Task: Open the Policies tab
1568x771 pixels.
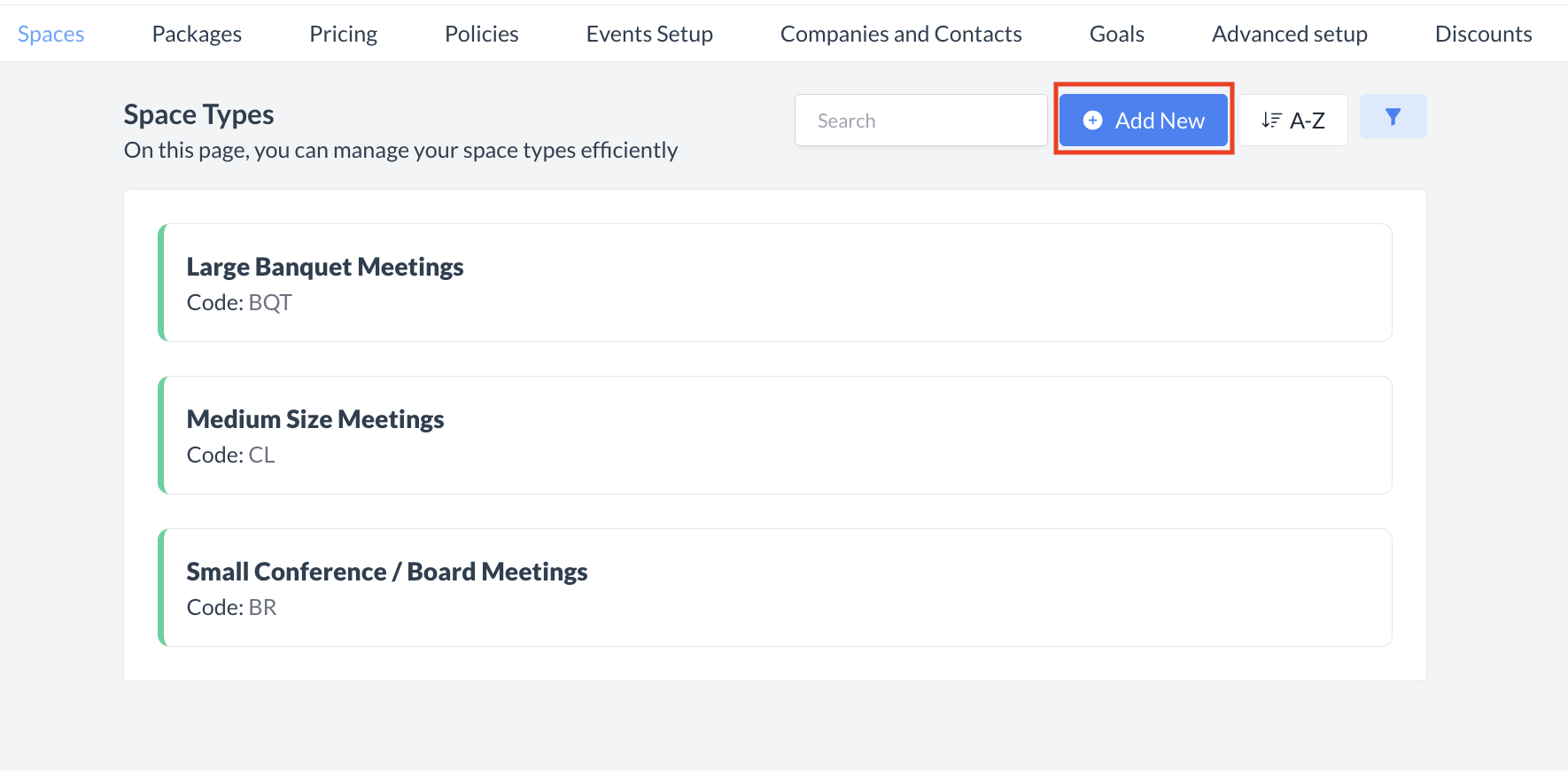Action: pos(481,34)
